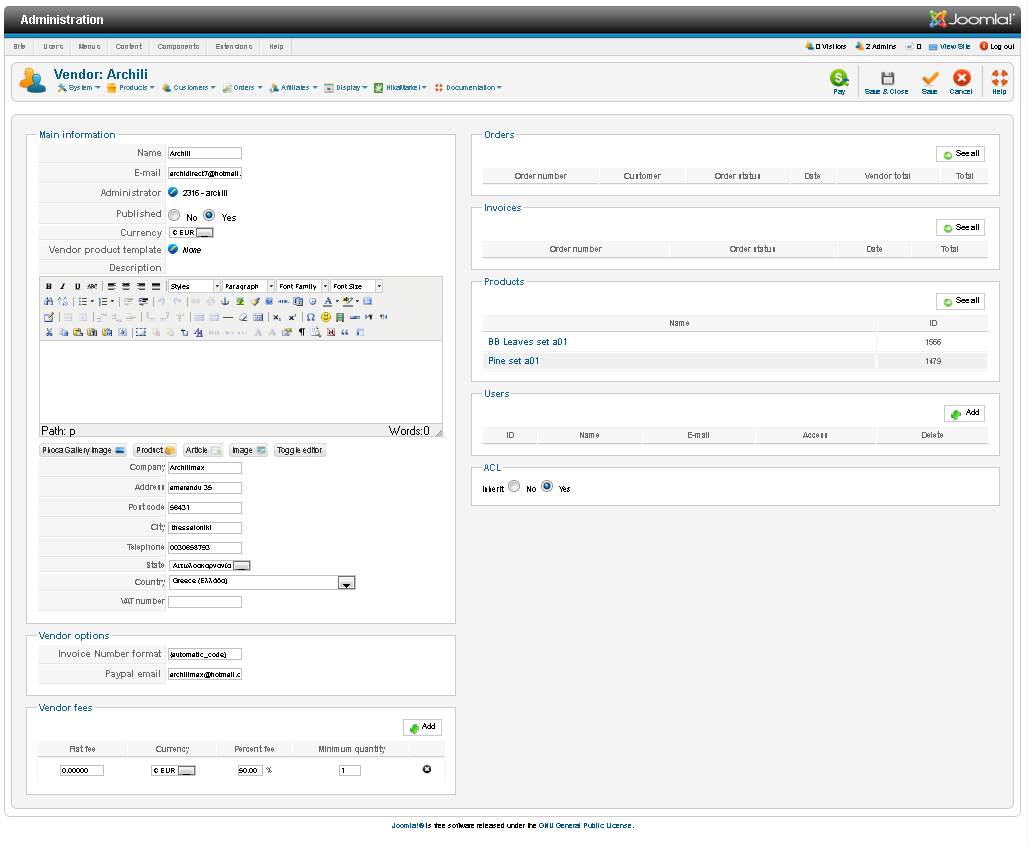Click the Save & Close floppy disk icon

[x=886, y=78]
